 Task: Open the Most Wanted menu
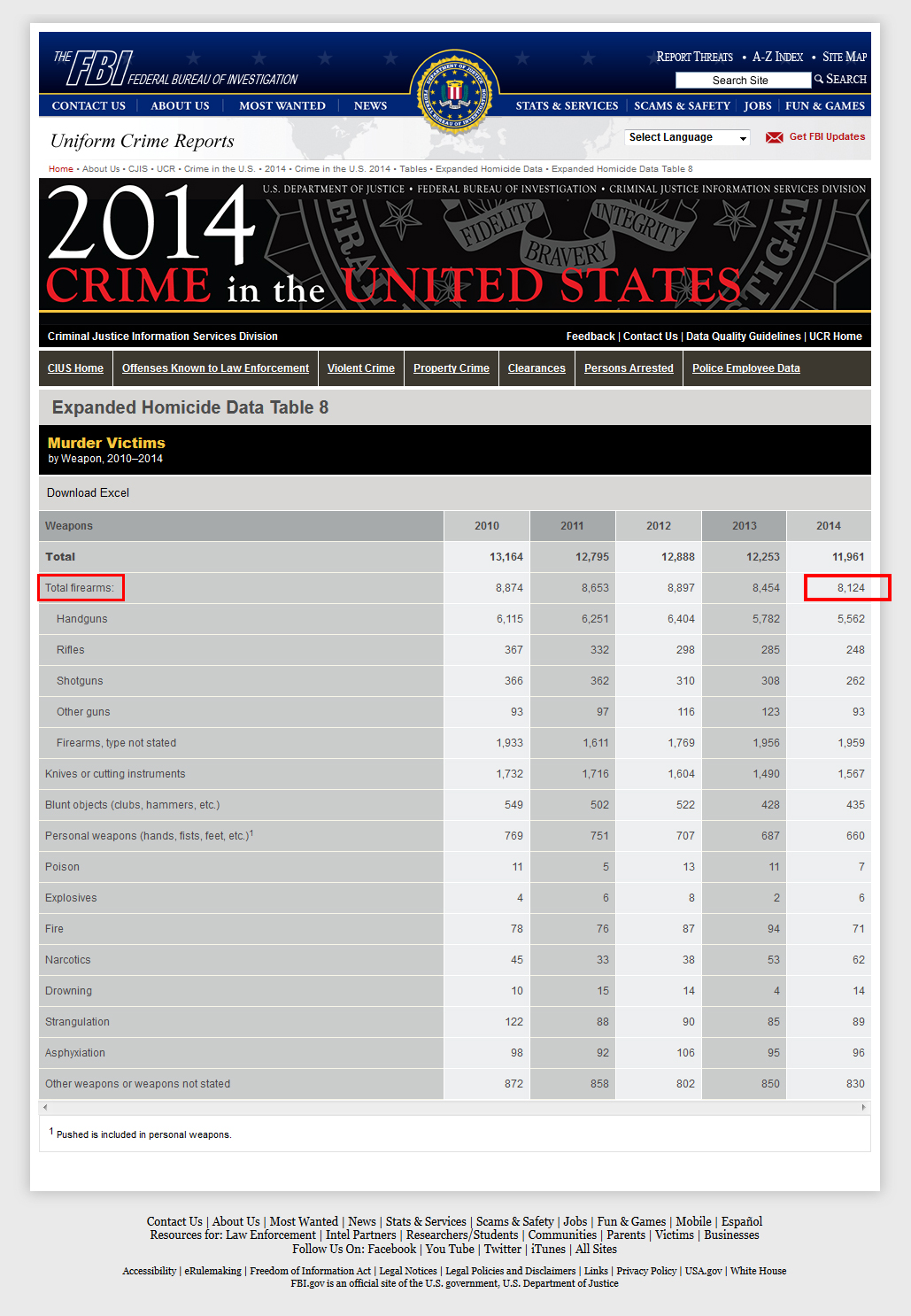282,106
